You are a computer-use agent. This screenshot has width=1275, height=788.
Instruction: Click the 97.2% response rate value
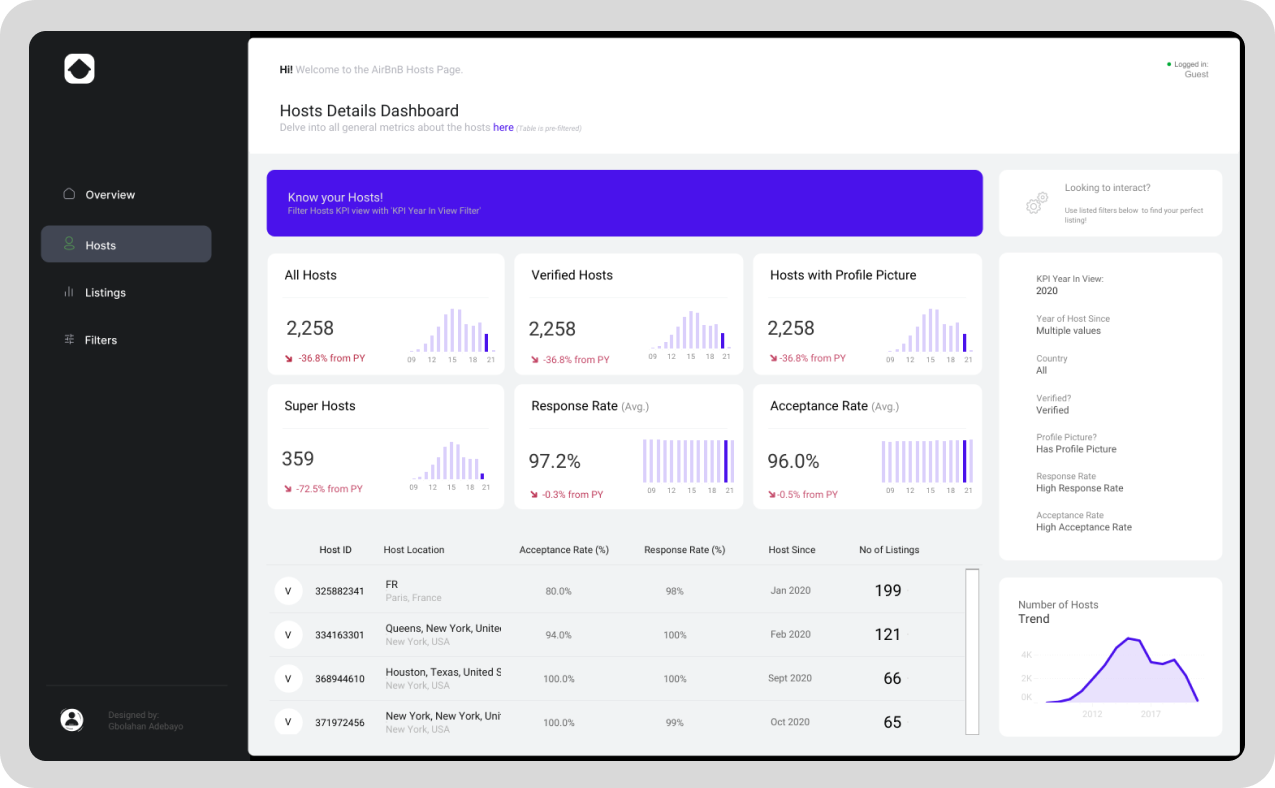[555, 461]
